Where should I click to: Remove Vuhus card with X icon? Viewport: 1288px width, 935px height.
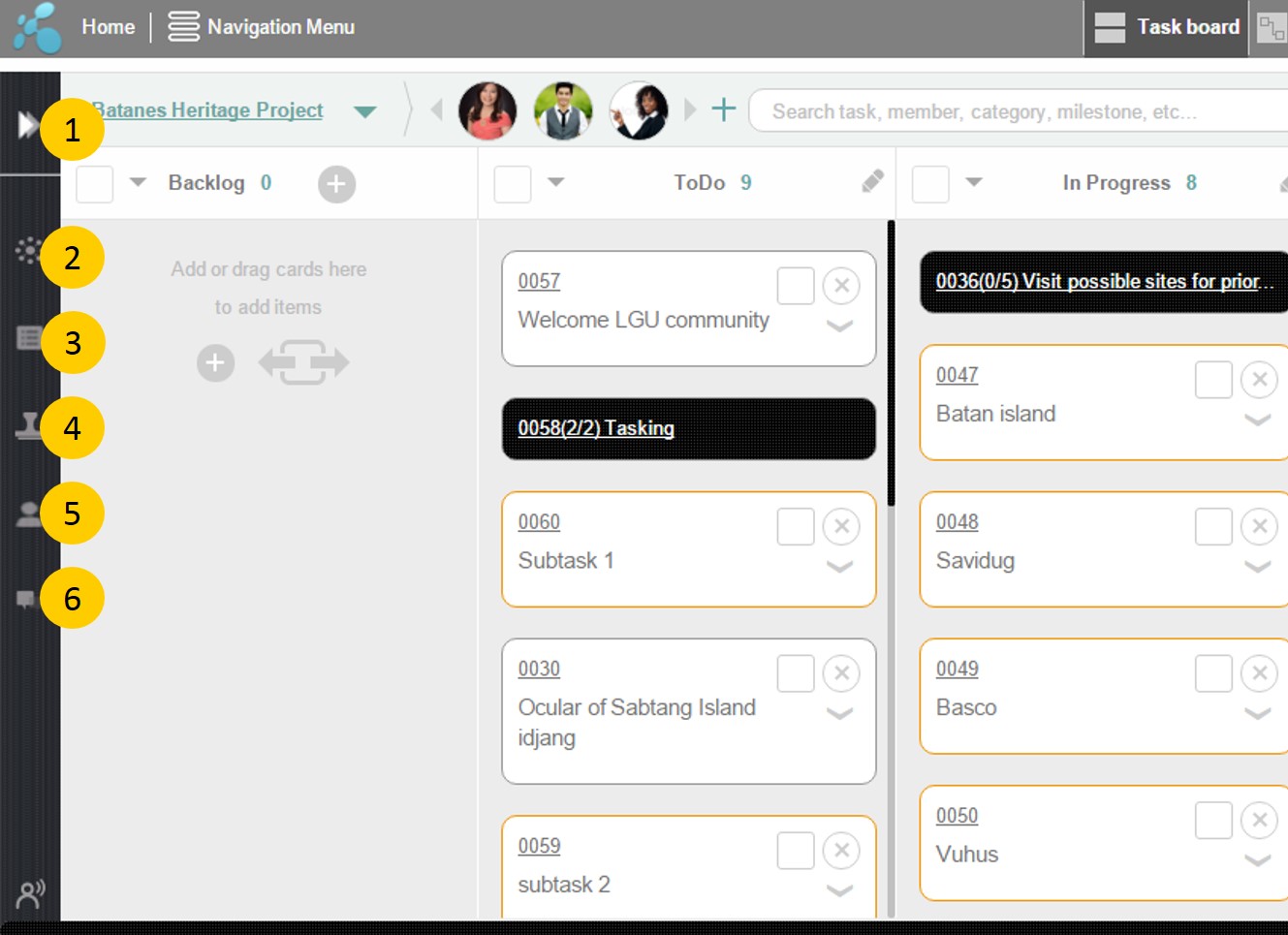[x=1260, y=821]
